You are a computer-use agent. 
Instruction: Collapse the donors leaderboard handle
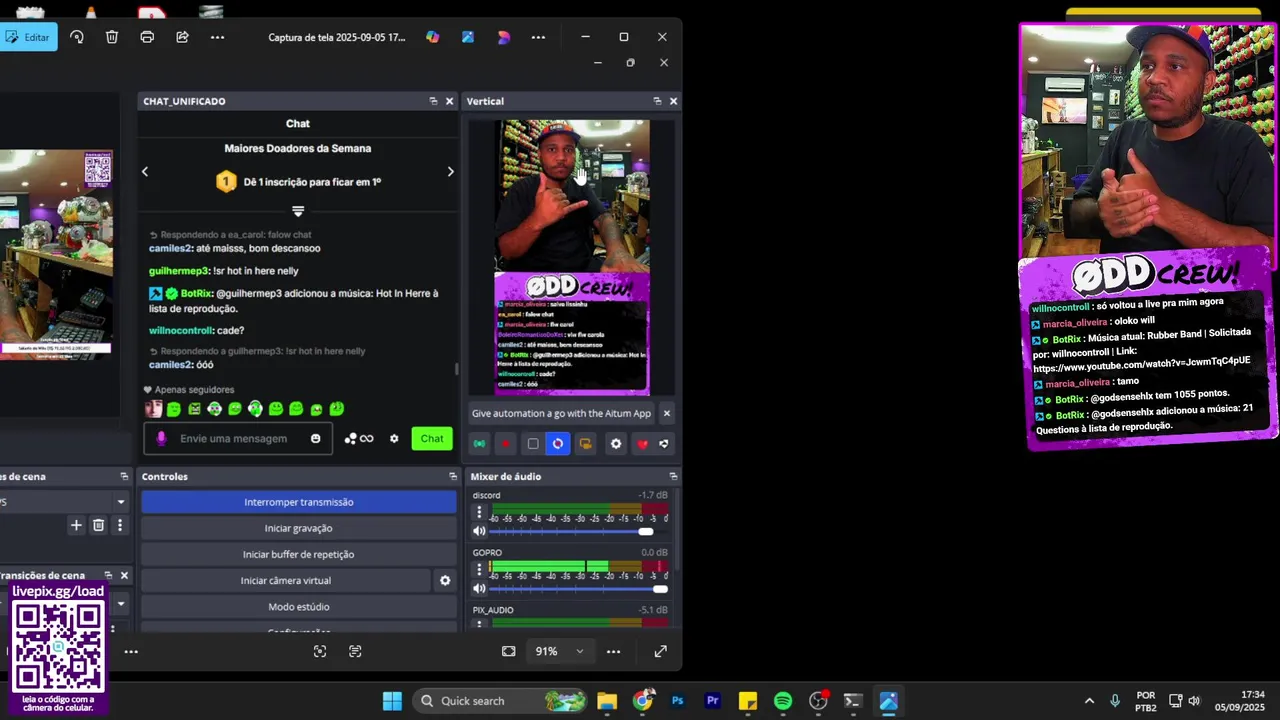tap(298, 211)
